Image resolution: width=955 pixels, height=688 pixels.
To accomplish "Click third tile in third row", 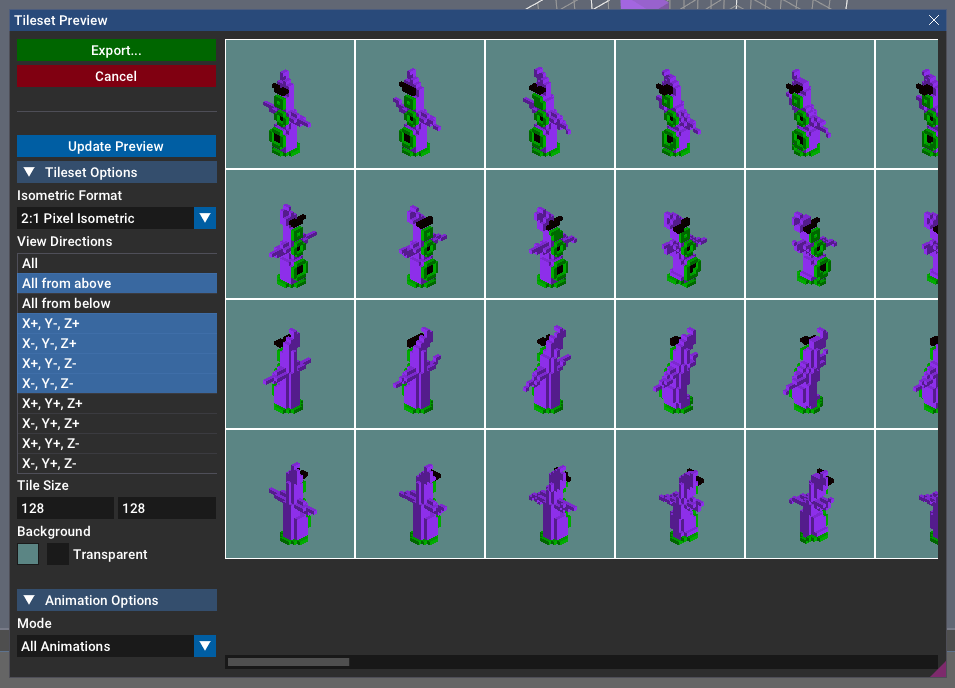I will [550, 364].
